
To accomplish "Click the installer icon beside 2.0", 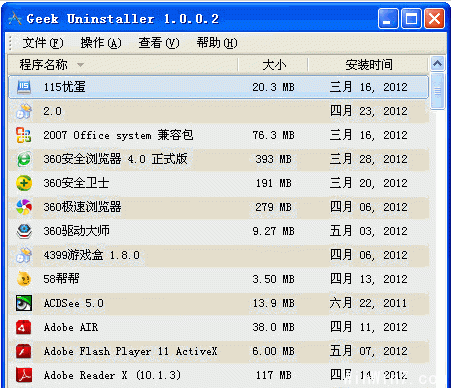I will pos(24,111).
